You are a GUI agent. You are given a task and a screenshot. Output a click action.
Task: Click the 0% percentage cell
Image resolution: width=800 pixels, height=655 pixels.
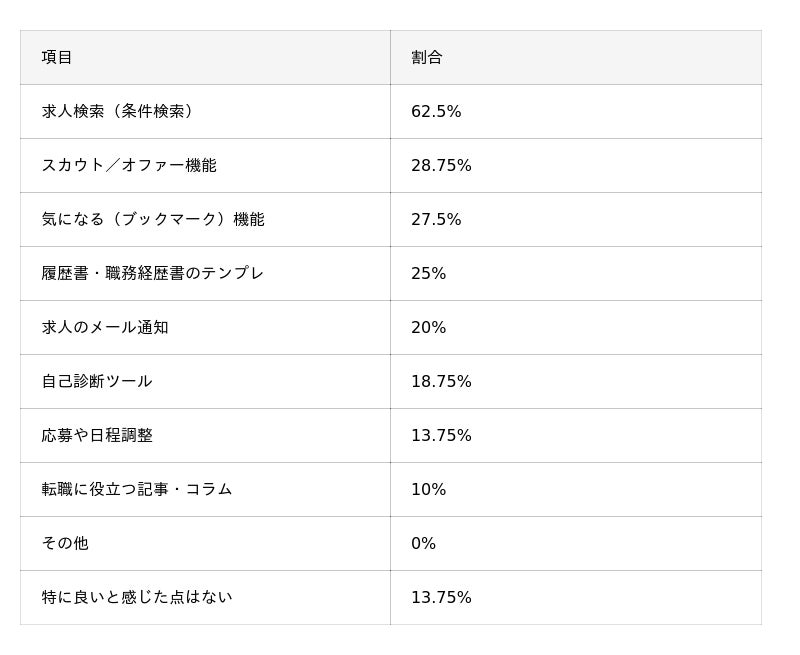click(x=423, y=543)
